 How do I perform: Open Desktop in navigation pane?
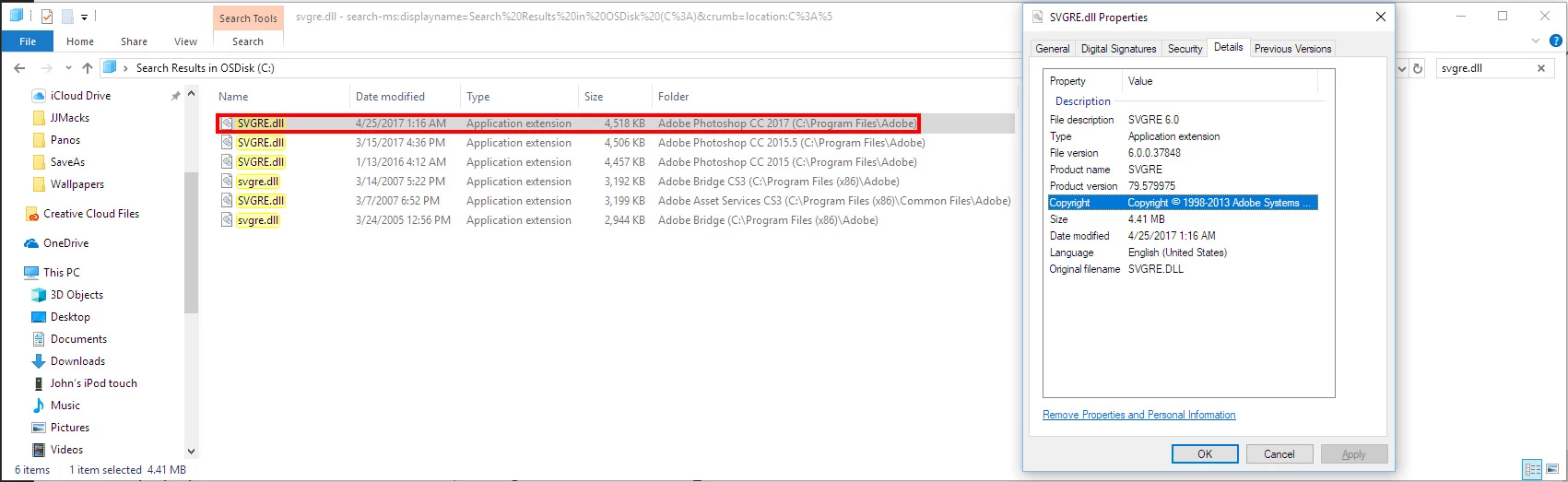pos(70,317)
